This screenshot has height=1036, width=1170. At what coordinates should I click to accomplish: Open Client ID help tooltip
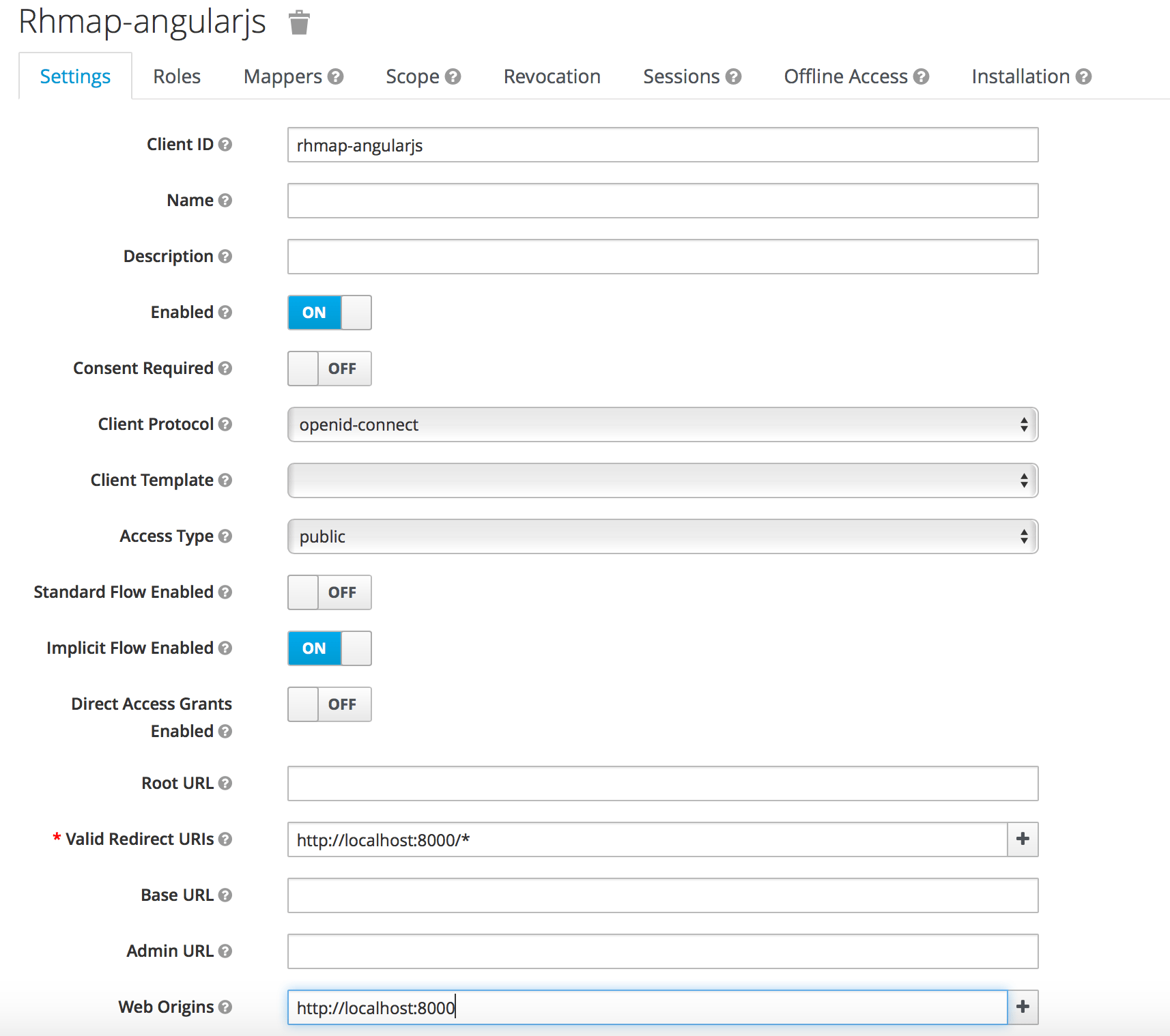click(x=227, y=145)
